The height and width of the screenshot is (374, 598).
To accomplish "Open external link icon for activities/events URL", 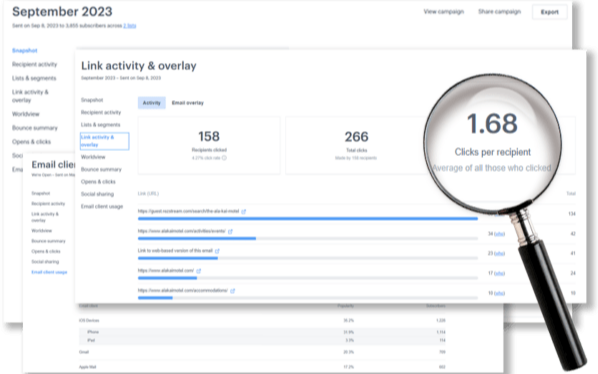I will [230, 231].
